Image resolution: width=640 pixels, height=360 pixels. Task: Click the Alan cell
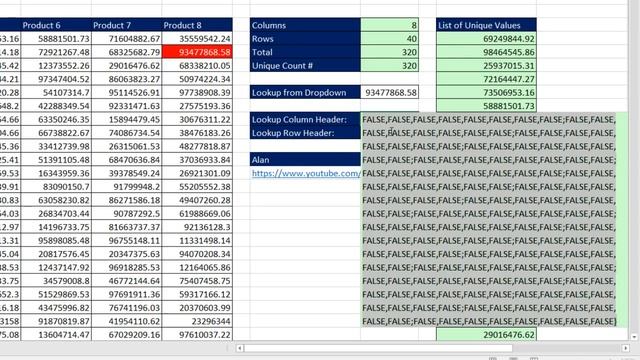pos(305,160)
